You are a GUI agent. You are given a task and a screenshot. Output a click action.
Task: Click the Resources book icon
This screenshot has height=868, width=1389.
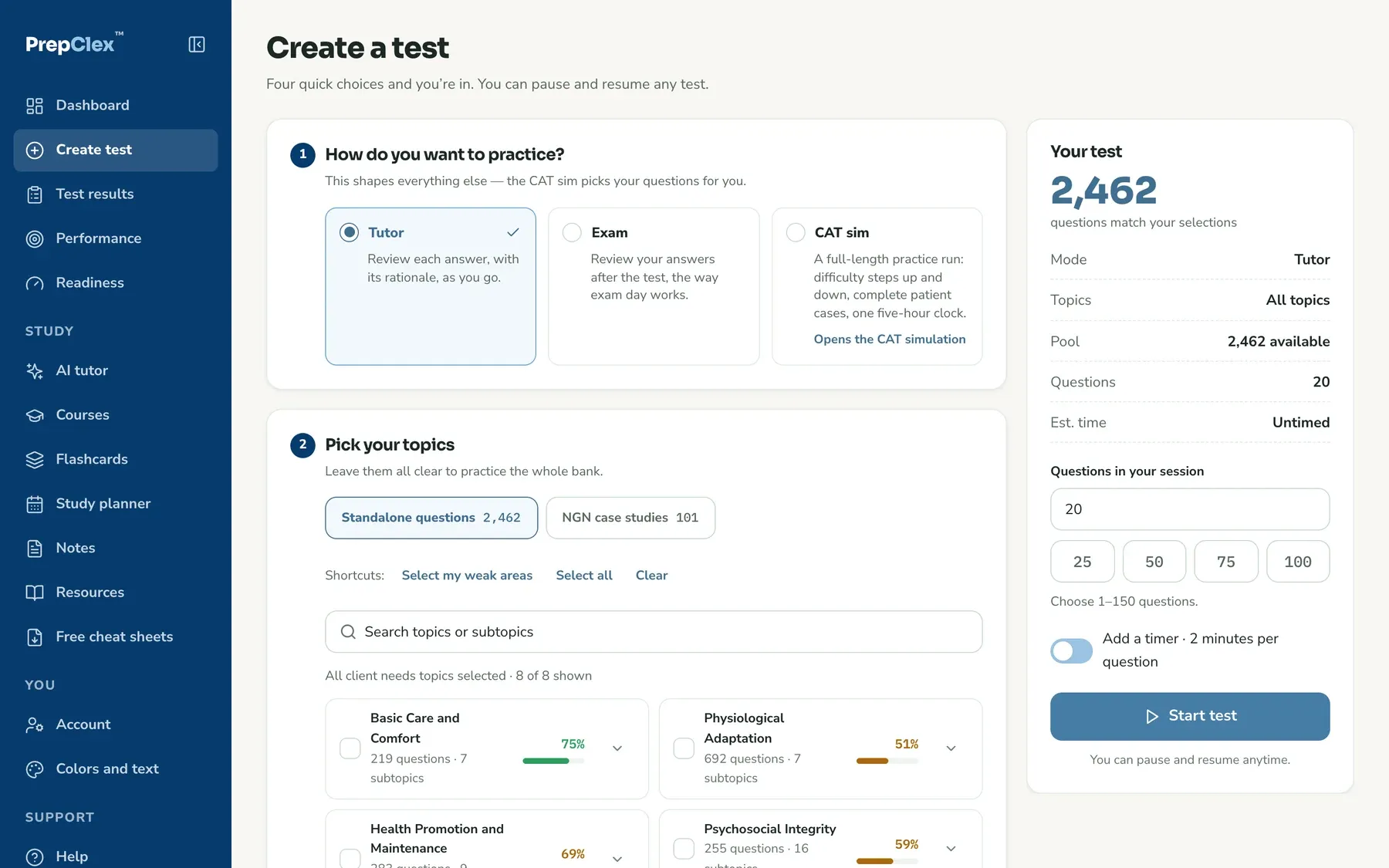pos(35,593)
